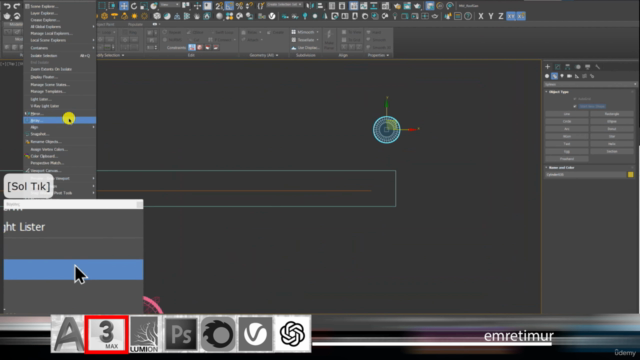The width and height of the screenshot is (640, 360).
Task: Toggle the Start New Shape checkbox
Action: tap(575, 106)
